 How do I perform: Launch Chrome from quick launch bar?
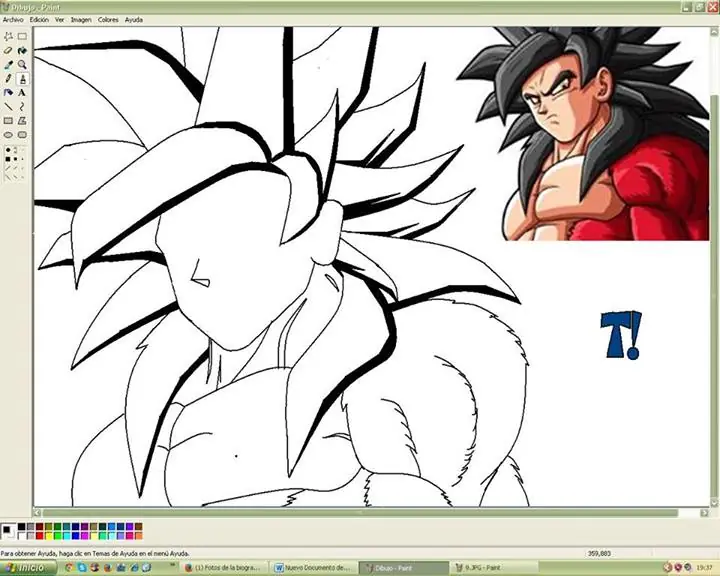point(69,568)
